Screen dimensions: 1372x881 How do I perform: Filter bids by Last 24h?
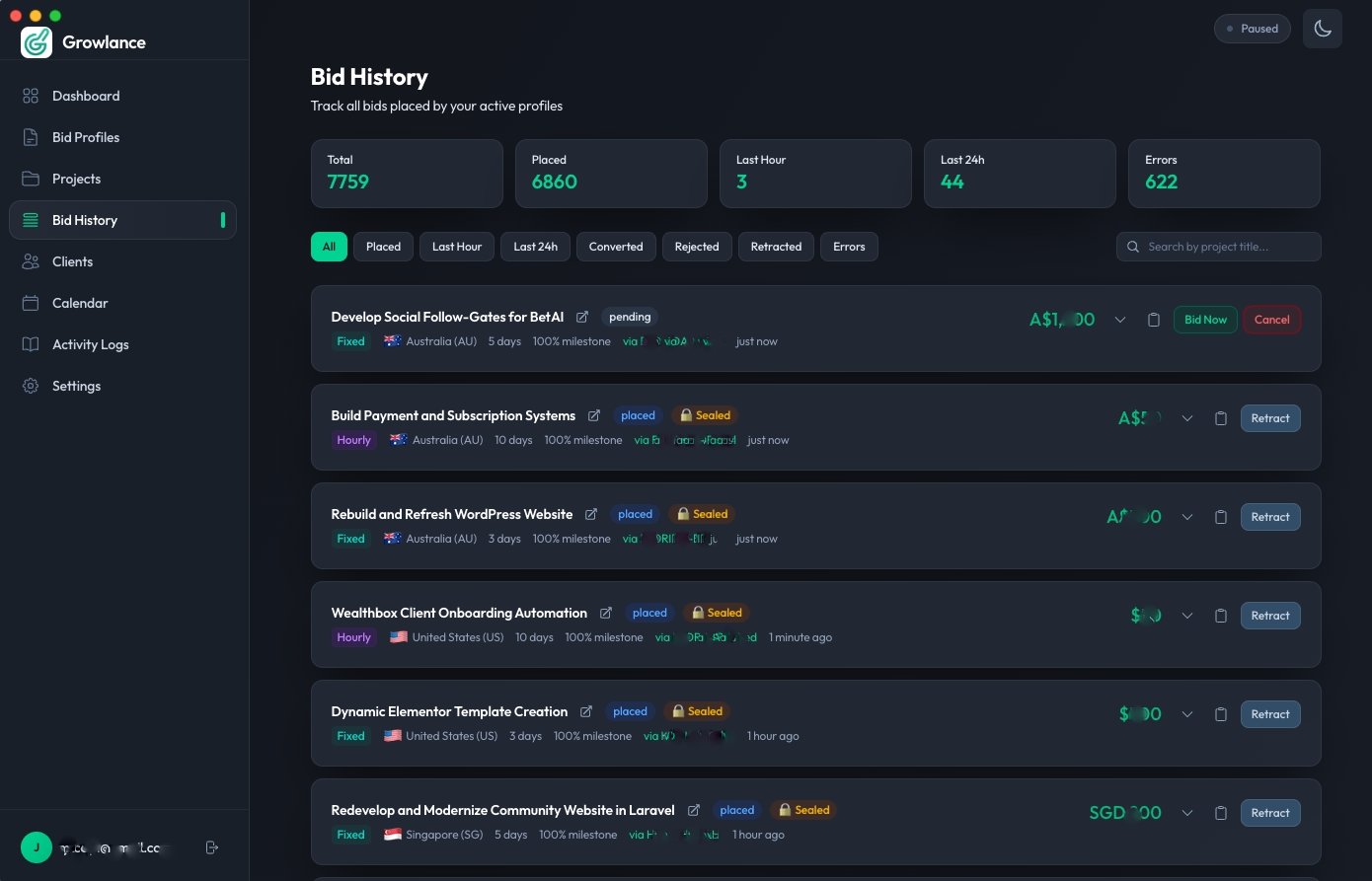point(535,247)
